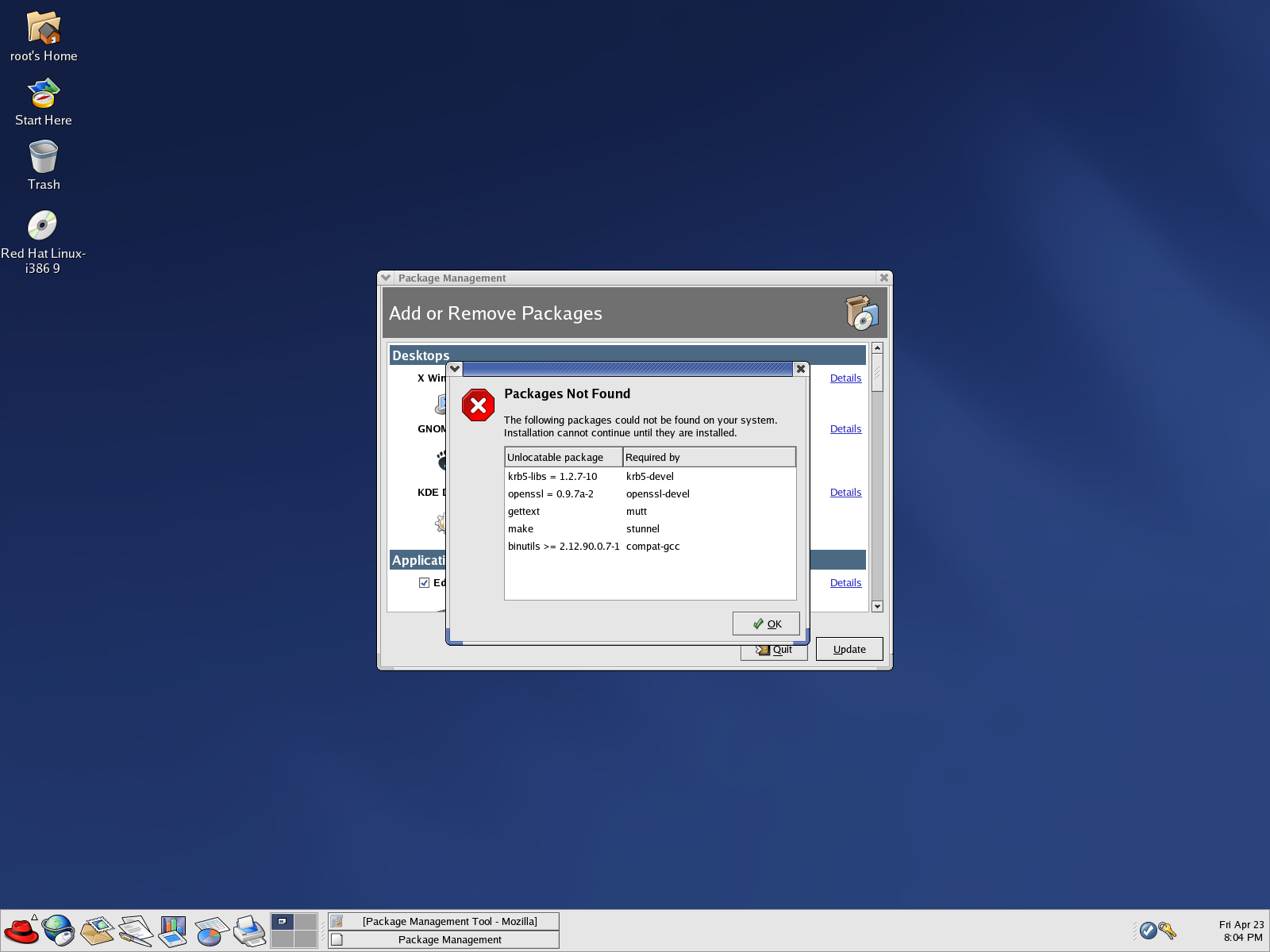The height and width of the screenshot is (952, 1270).
Task: Switch to the bottom-left workspace
Action: (x=283, y=939)
